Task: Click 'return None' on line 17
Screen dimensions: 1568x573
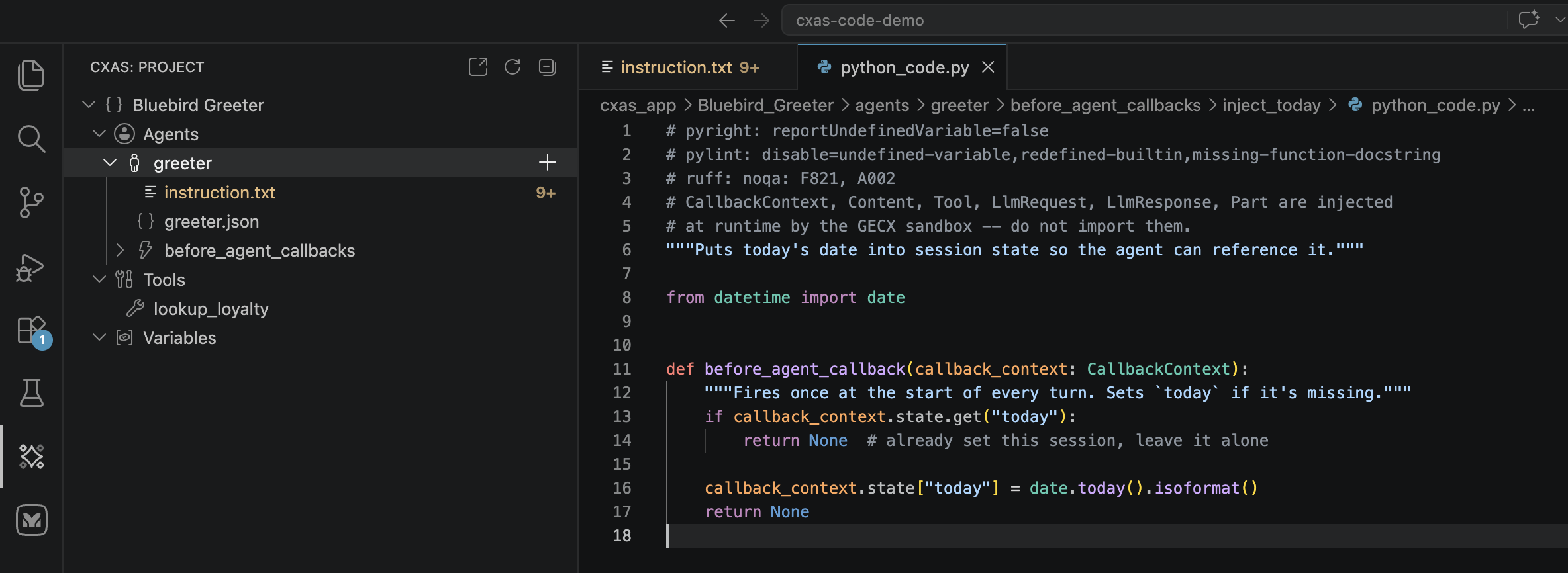Action: (x=757, y=511)
